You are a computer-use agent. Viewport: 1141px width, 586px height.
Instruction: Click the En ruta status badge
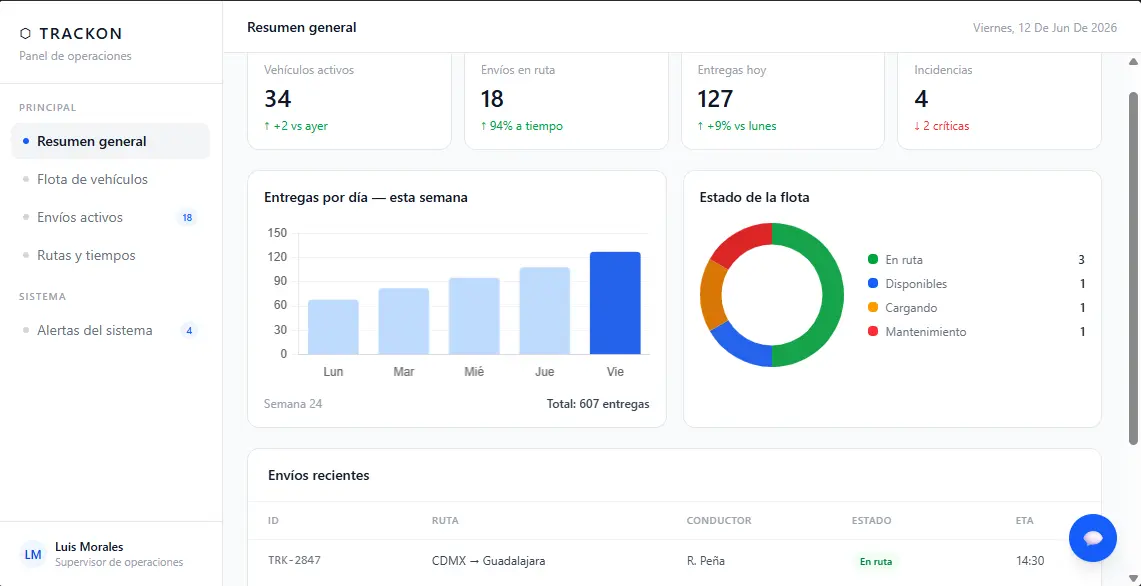(875, 562)
